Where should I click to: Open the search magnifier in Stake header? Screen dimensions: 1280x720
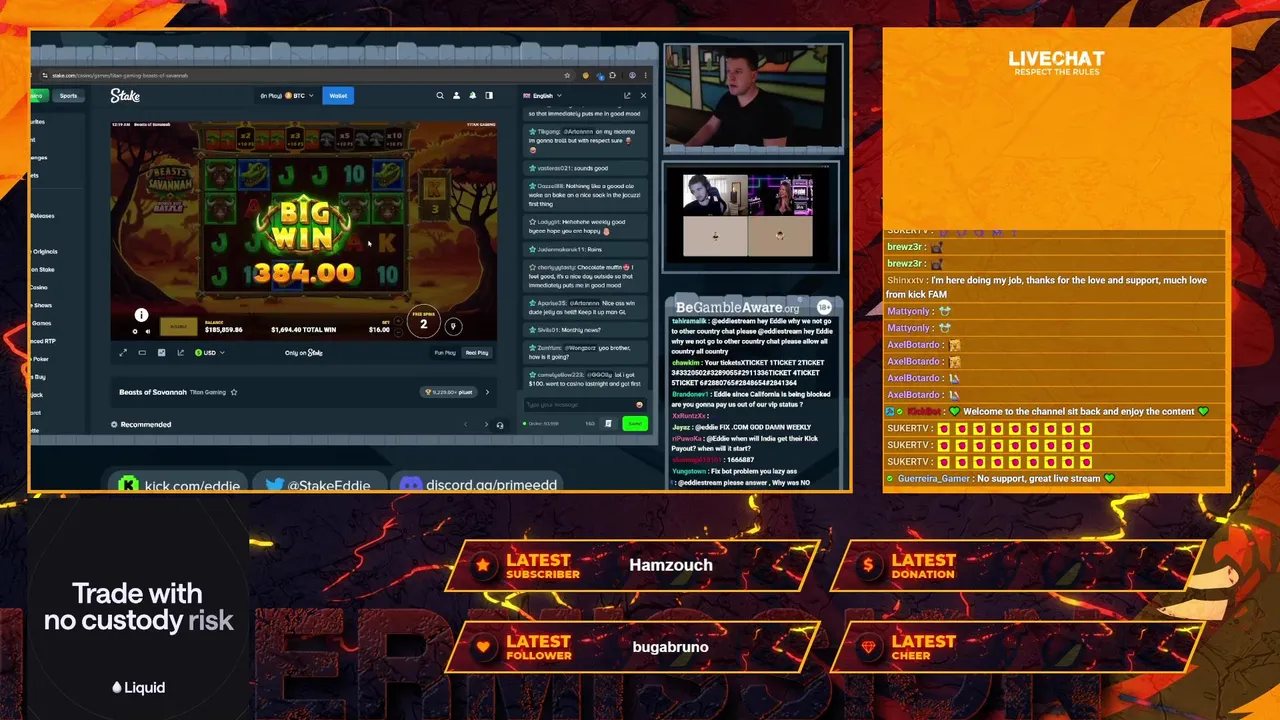tap(440, 95)
